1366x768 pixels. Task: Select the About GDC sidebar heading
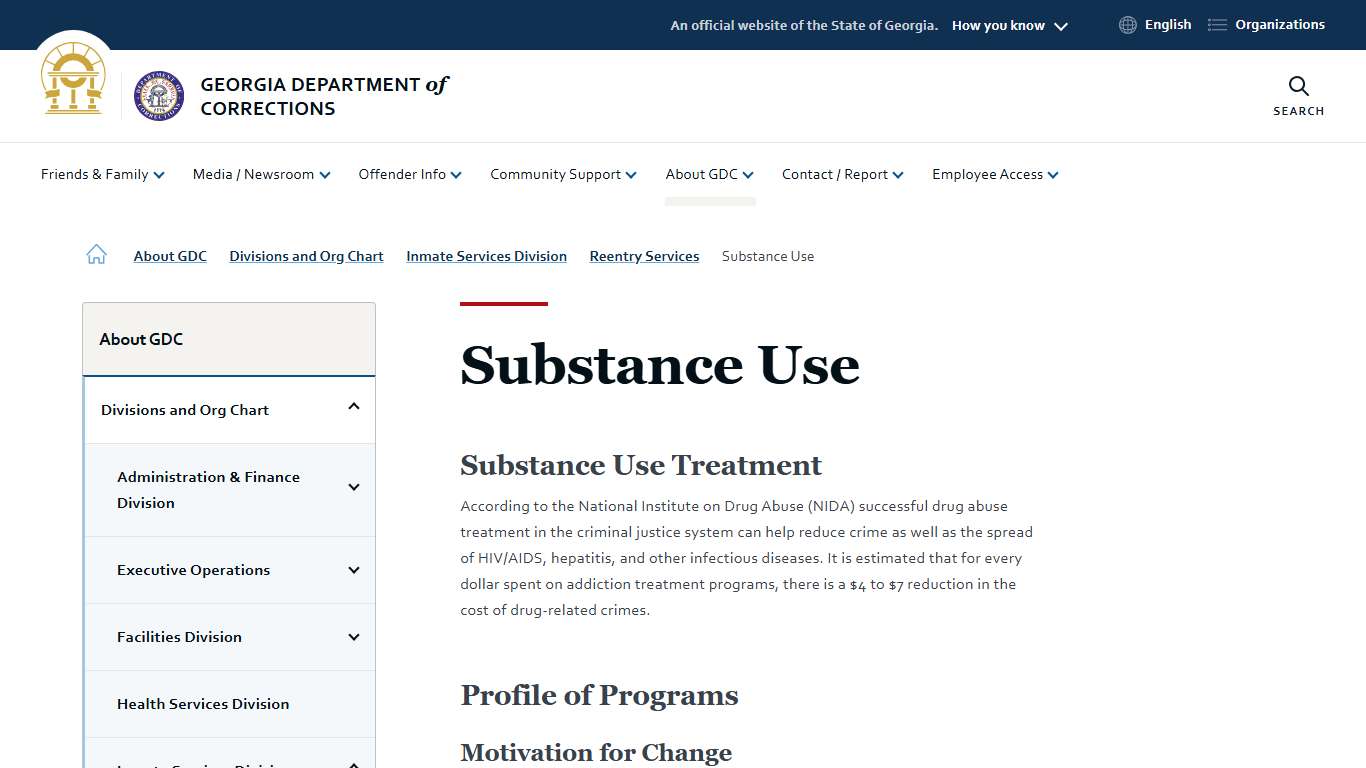pyautogui.click(x=141, y=339)
